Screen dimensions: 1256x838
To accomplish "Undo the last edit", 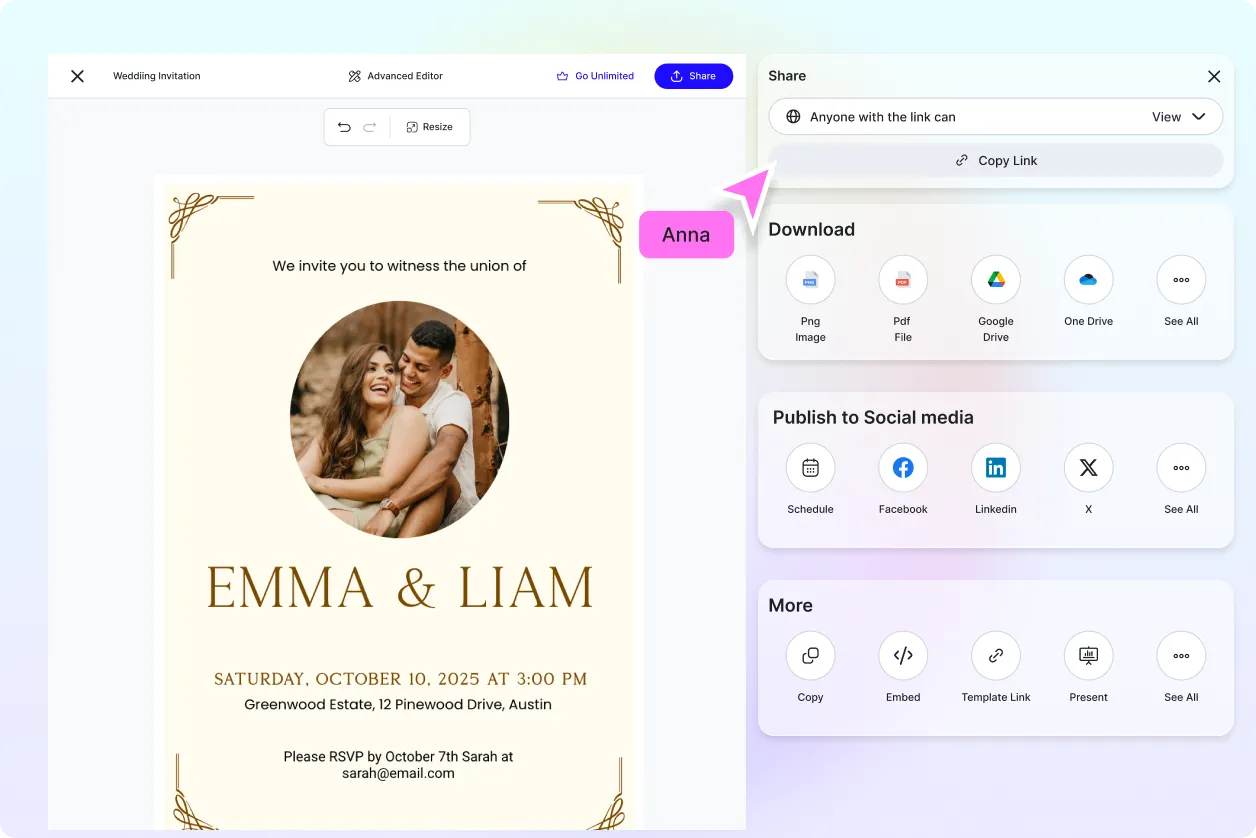I will pyautogui.click(x=344, y=127).
